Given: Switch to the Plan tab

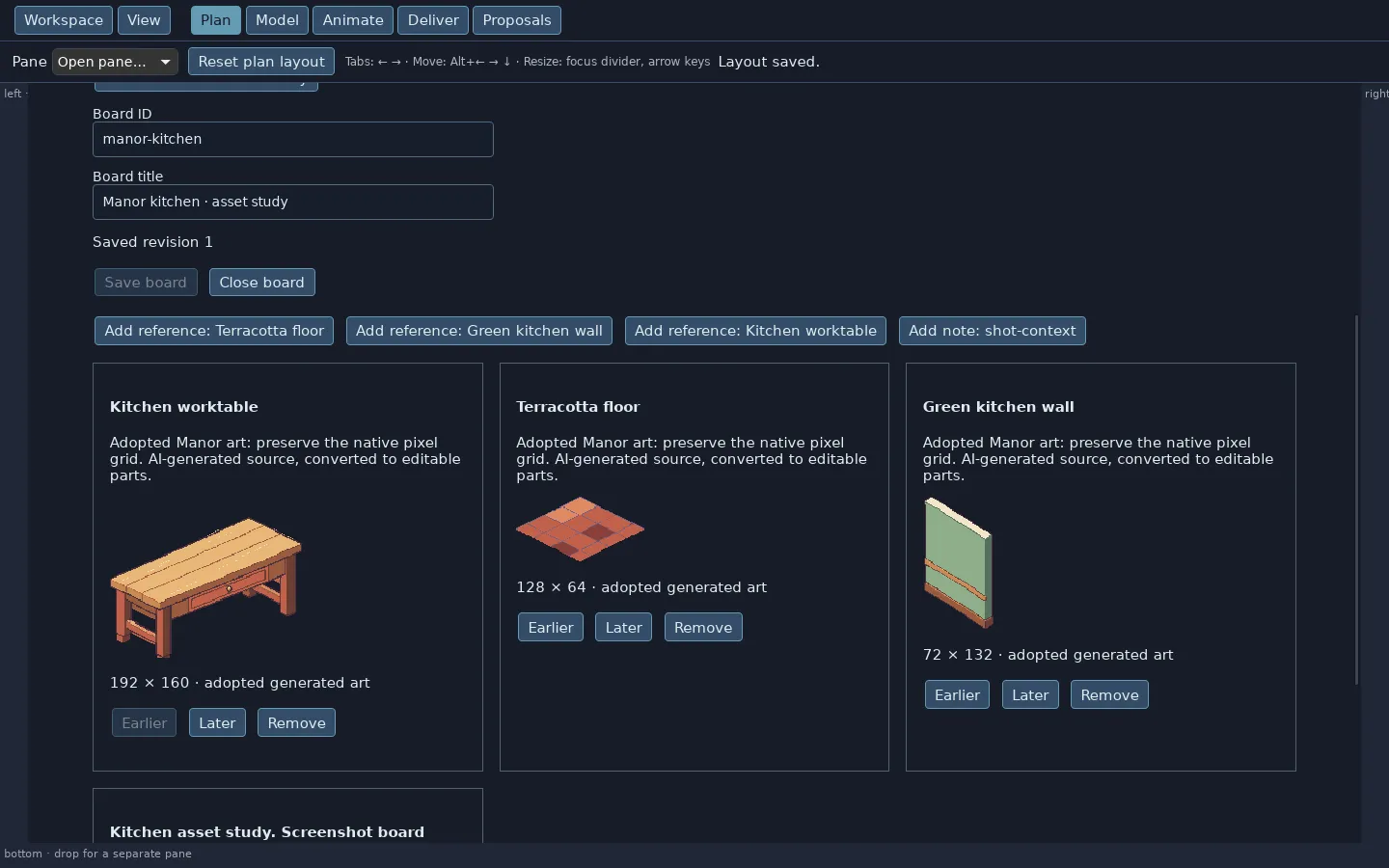Looking at the screenshot, I should [215, 20].
